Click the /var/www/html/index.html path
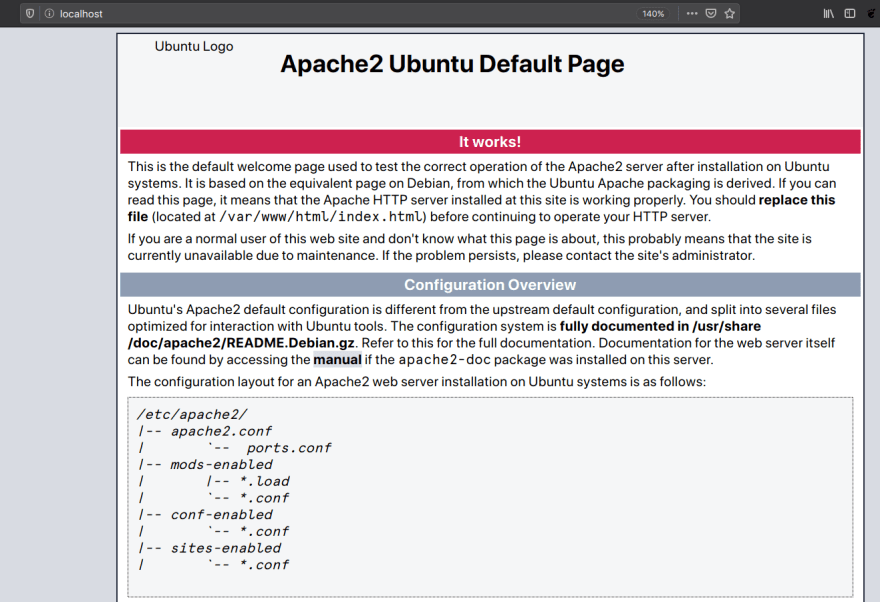 click(x=320, y=217)
